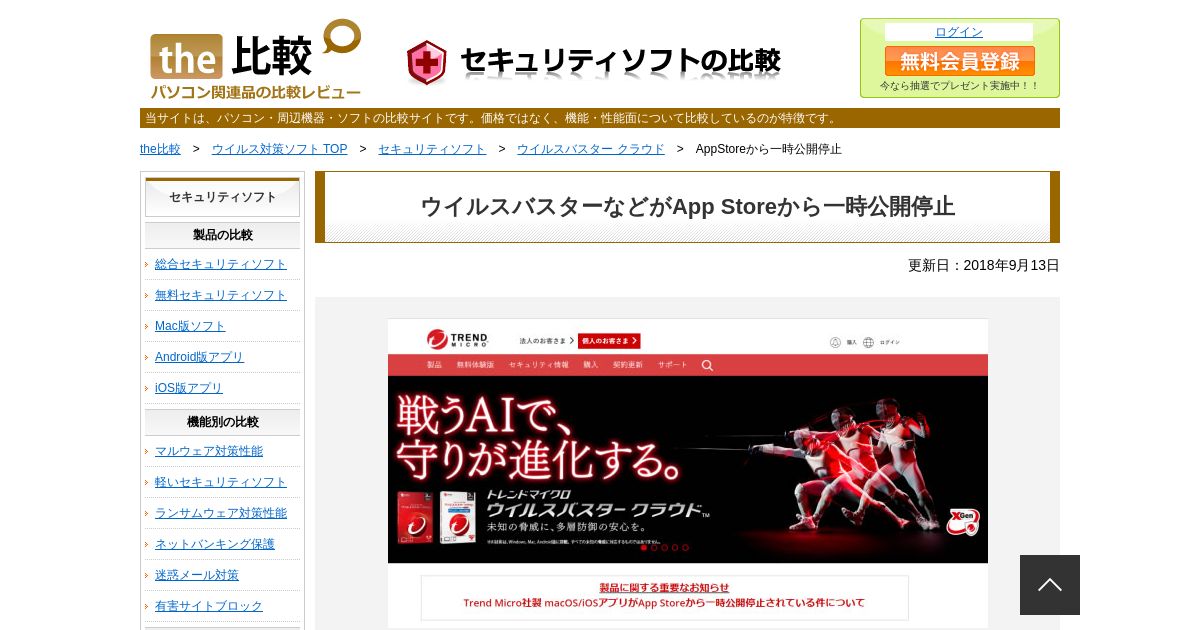Select マルウェア対策性能 in sidebar
Viewport: 1200px width, 630px height.
point(209,451)
